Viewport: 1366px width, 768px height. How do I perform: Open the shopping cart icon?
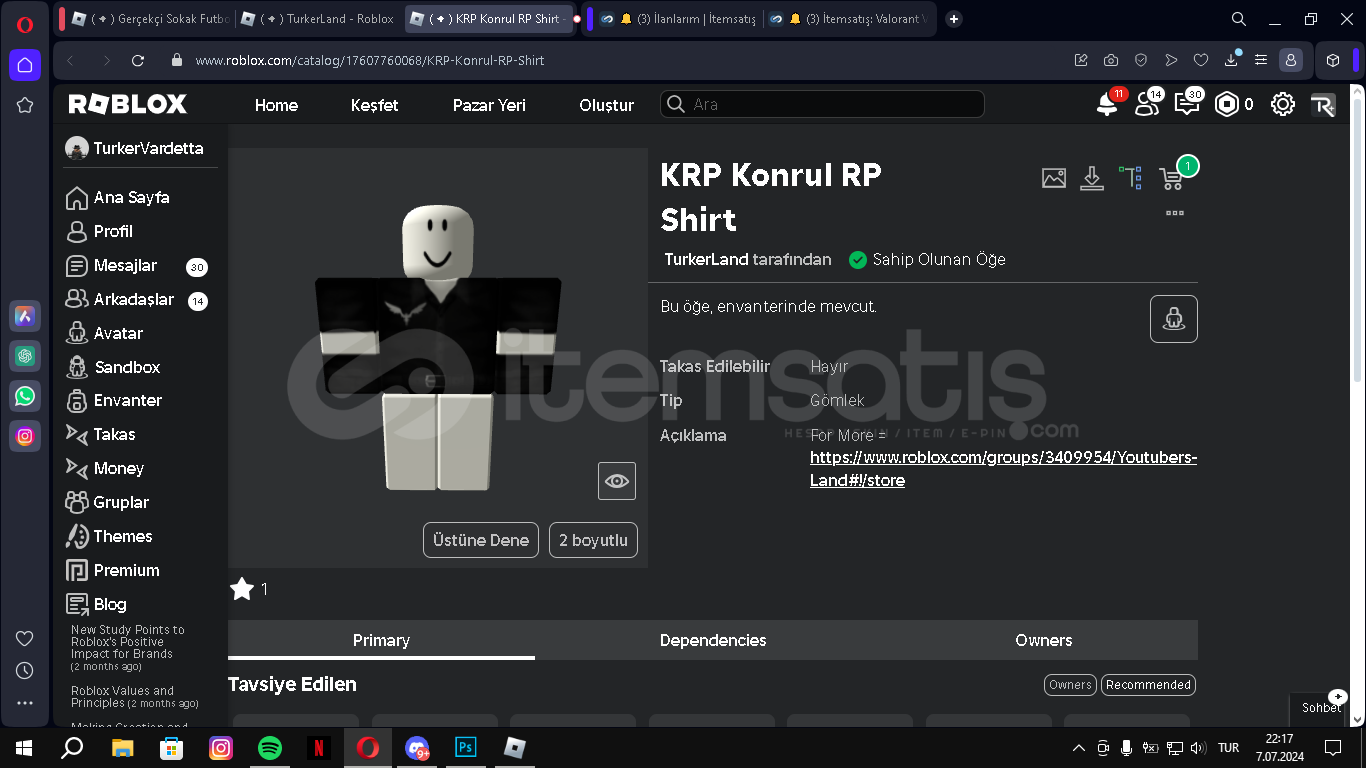point(1171,179)
